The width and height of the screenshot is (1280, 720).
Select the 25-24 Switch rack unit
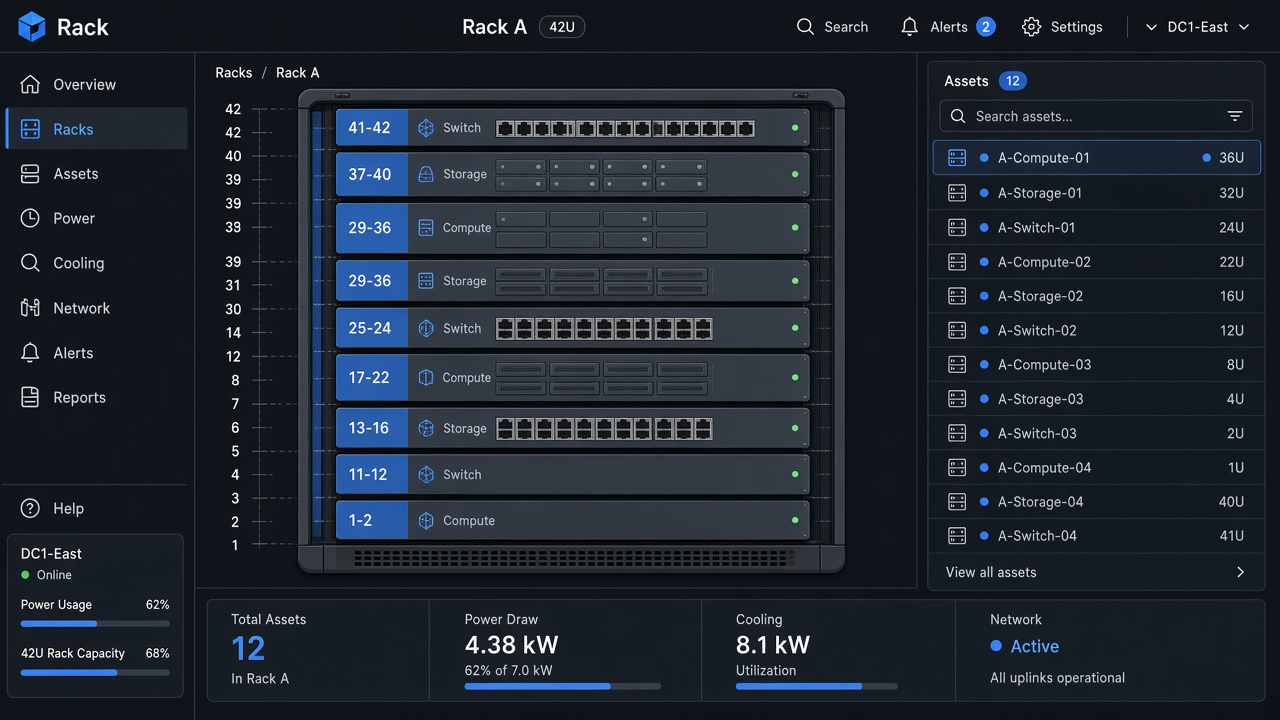[572, 328]
